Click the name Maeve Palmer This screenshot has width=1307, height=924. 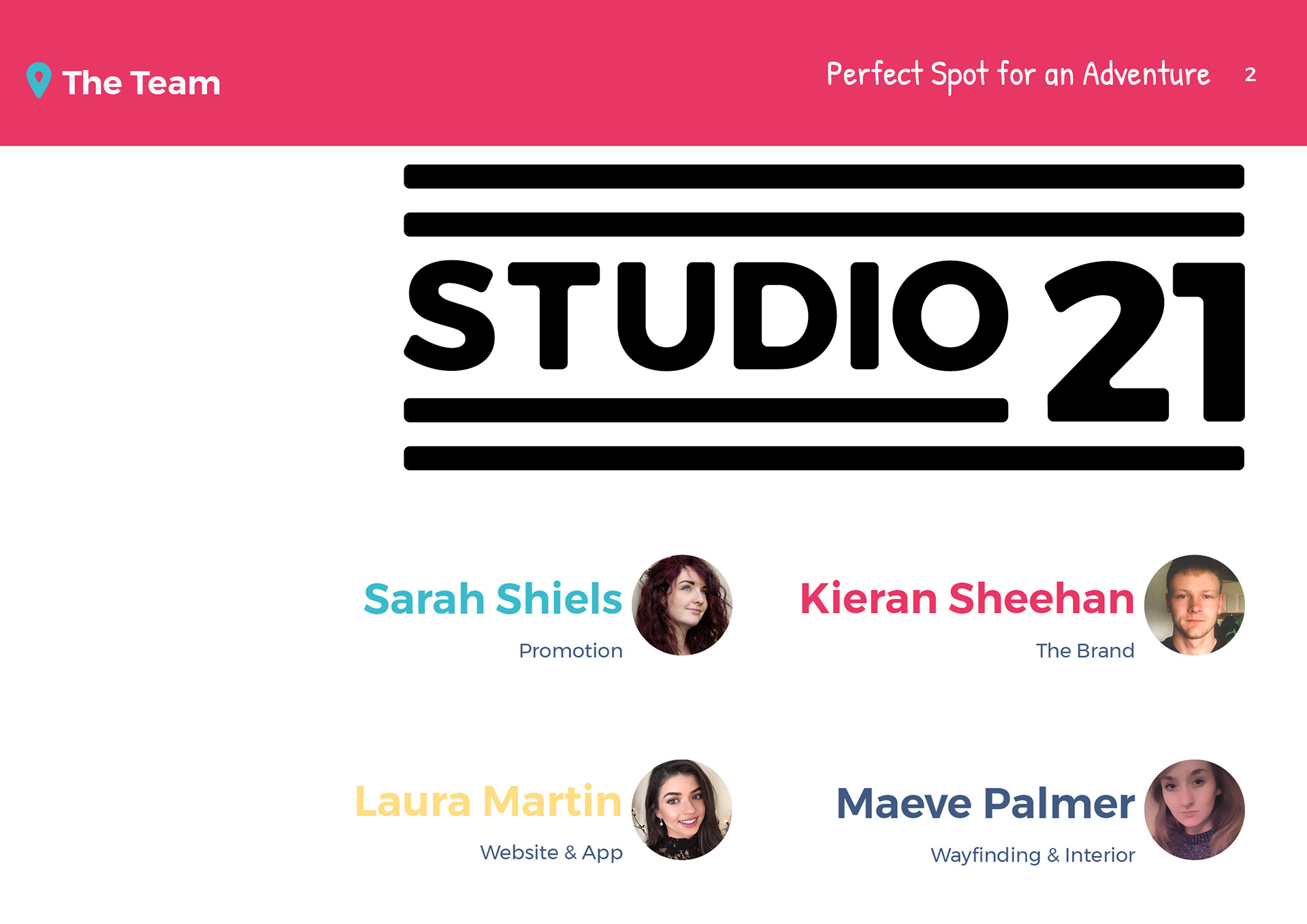click(986, 804)
